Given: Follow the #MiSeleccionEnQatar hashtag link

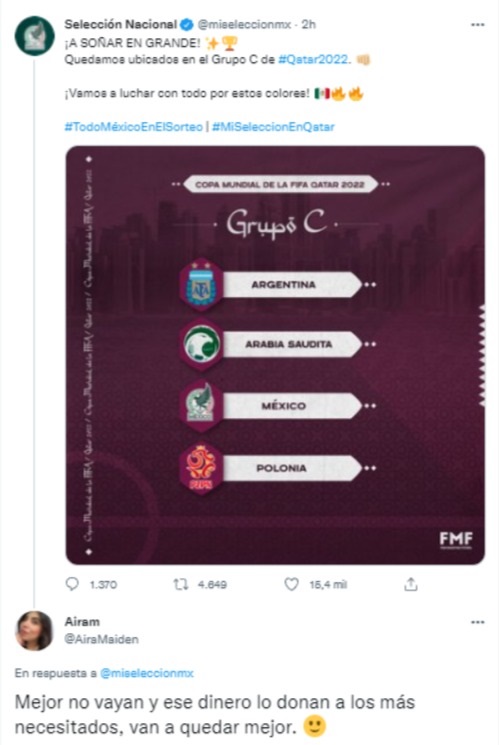Looking at the screenshot, I should 273,127.
